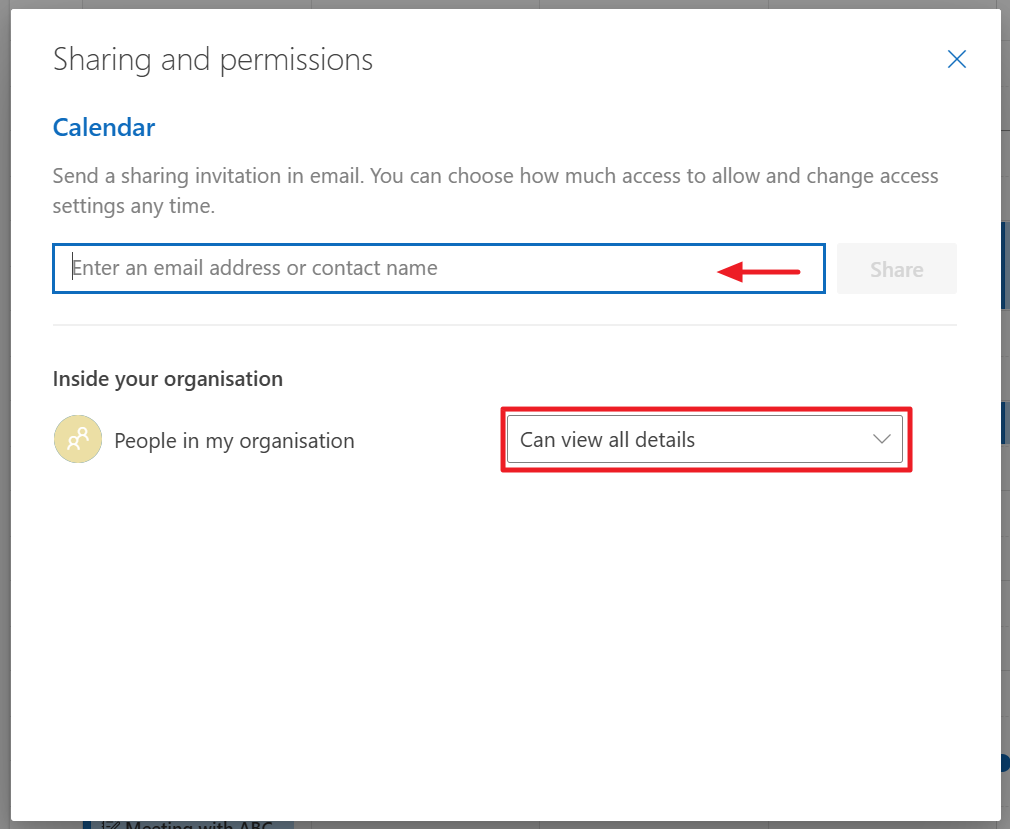Click the 'People in my organisation' label
1010x829 pixels.
(234, 441)
